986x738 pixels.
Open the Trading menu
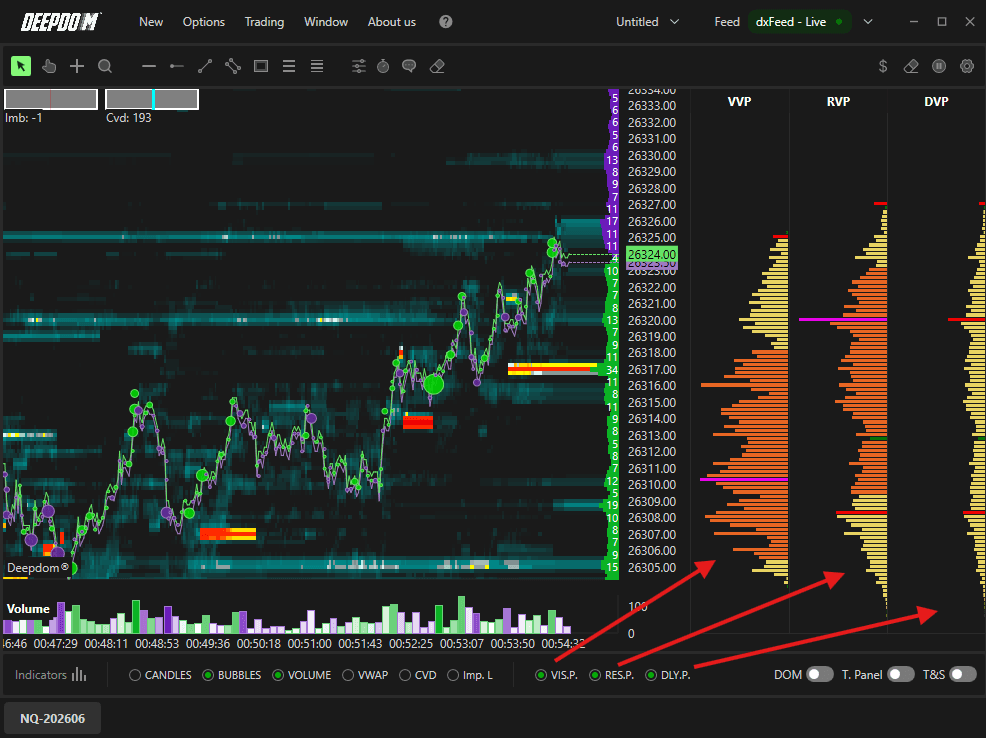(264, 22)
